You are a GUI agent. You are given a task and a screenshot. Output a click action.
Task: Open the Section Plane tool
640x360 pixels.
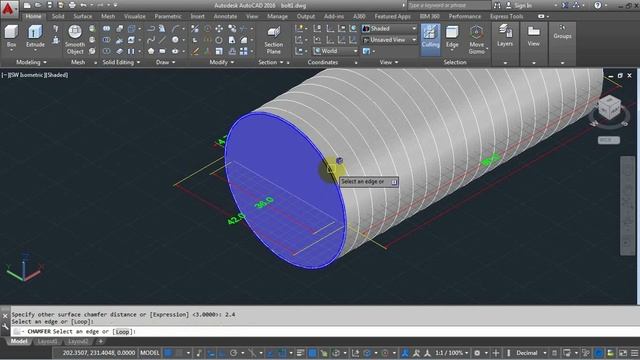pos(273,40)
